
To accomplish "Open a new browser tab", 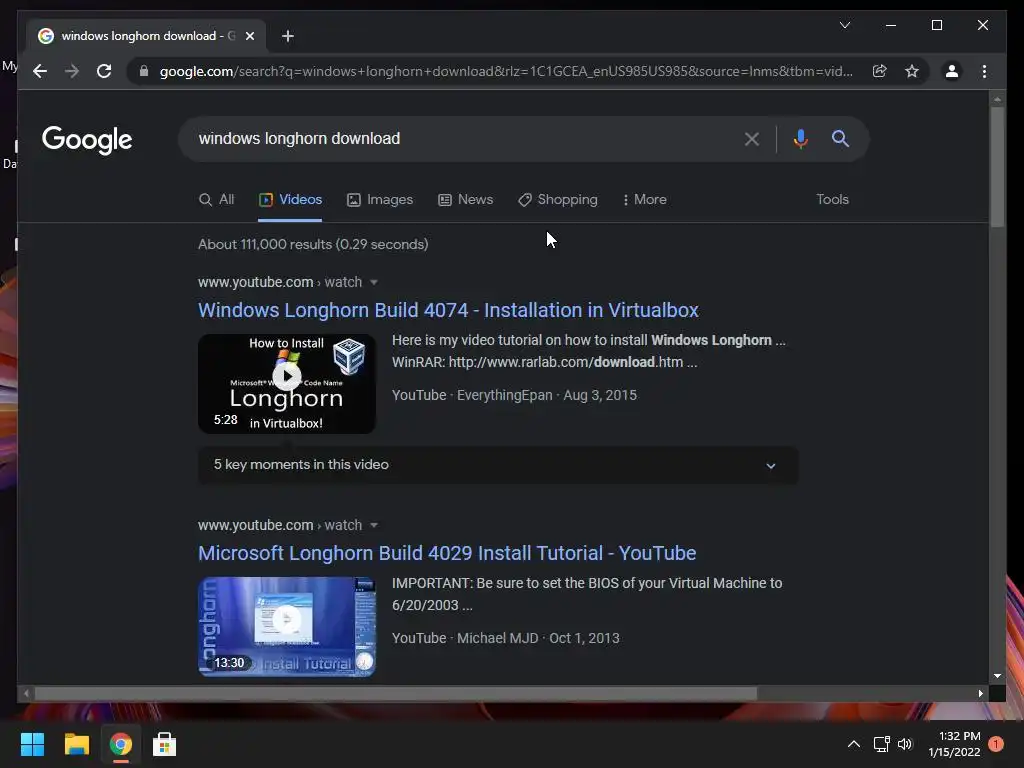I will coord(287,37).
